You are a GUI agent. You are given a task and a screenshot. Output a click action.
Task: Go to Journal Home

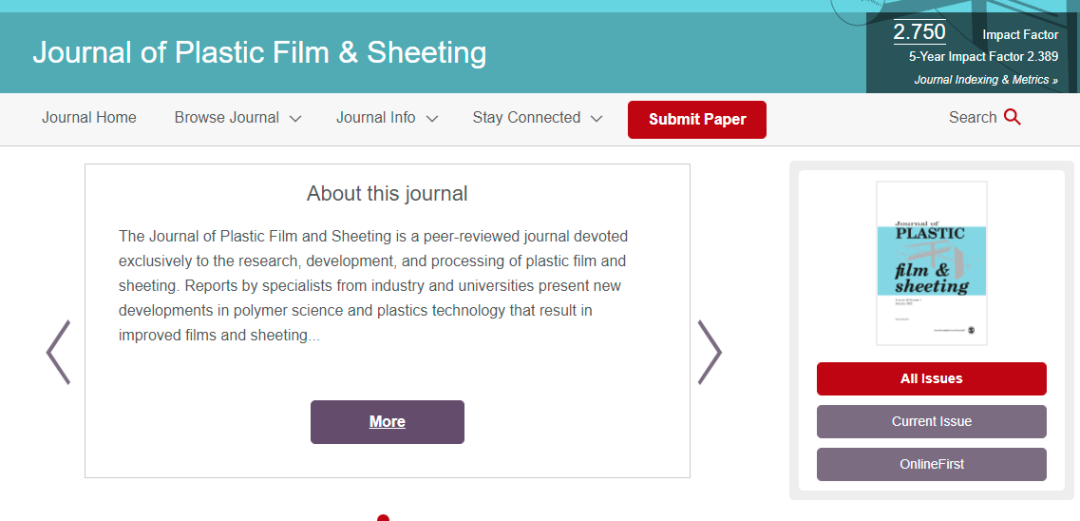pos(89,118)
